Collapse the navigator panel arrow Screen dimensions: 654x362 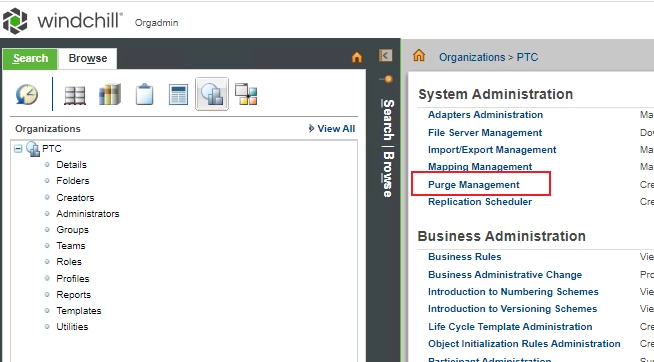tap(385, 55)
